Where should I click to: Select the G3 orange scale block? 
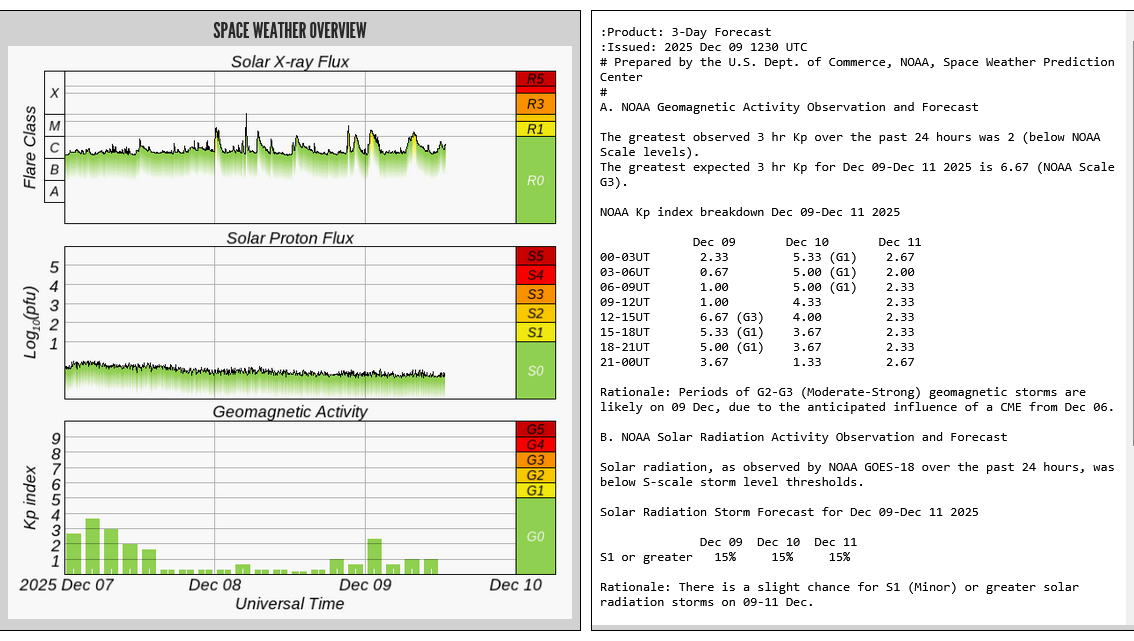(x=535, y=460)
